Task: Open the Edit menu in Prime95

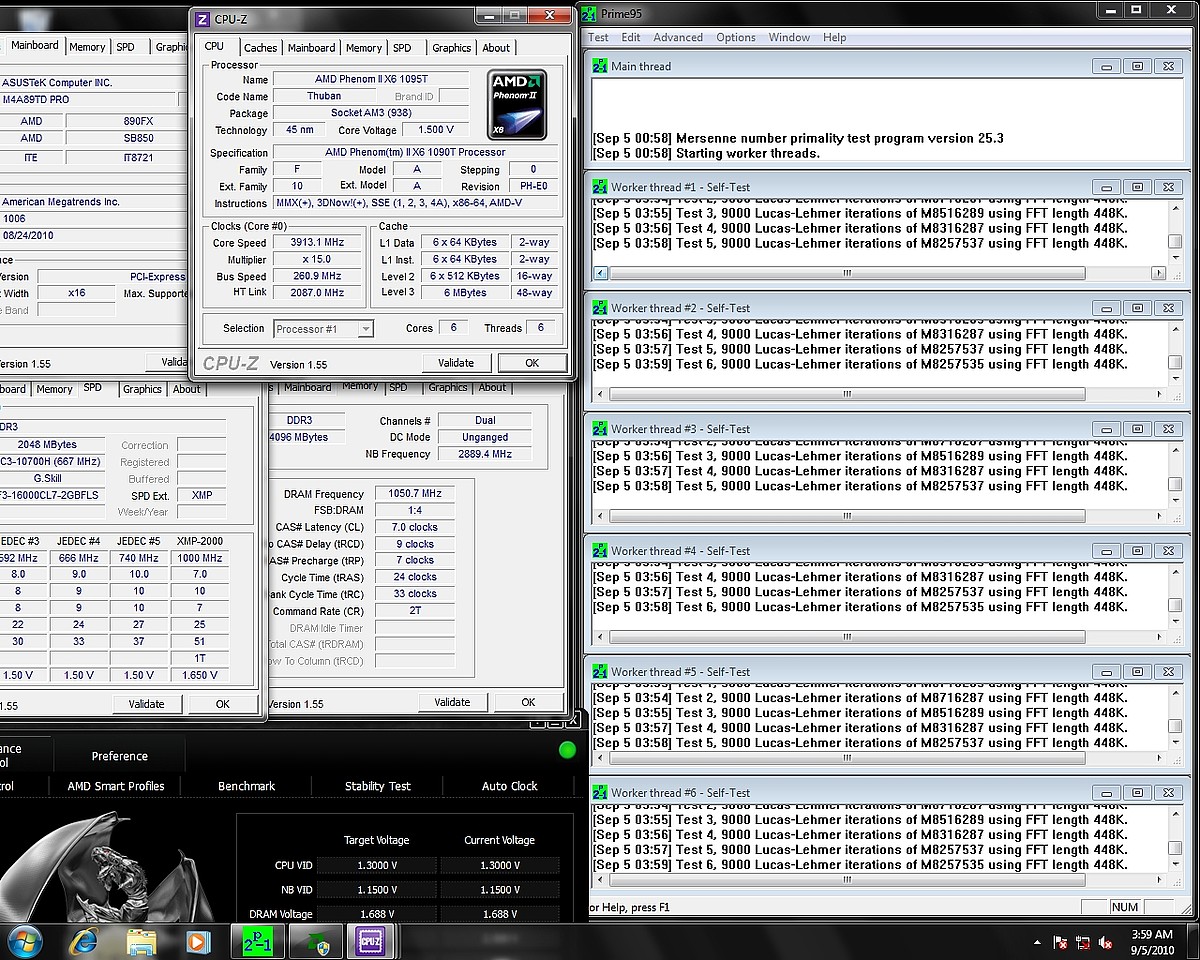Action: coord(631,37)
